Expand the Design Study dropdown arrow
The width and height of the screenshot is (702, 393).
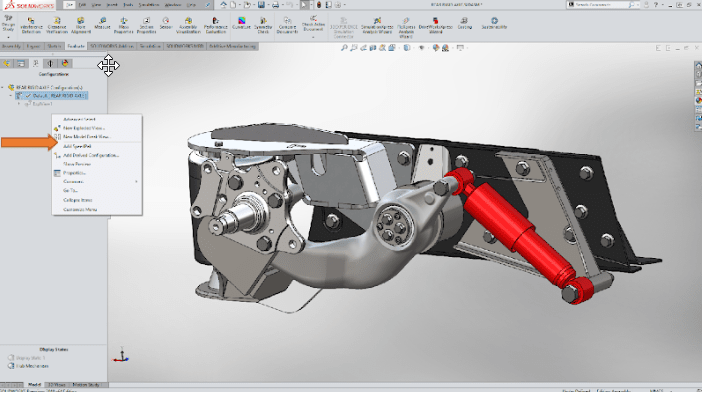pos(8,37)
